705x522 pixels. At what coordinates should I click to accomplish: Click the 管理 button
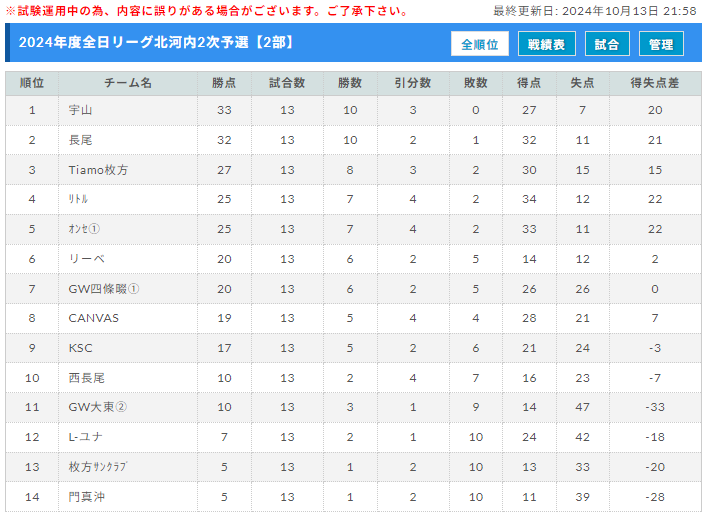tap(661, 44)
